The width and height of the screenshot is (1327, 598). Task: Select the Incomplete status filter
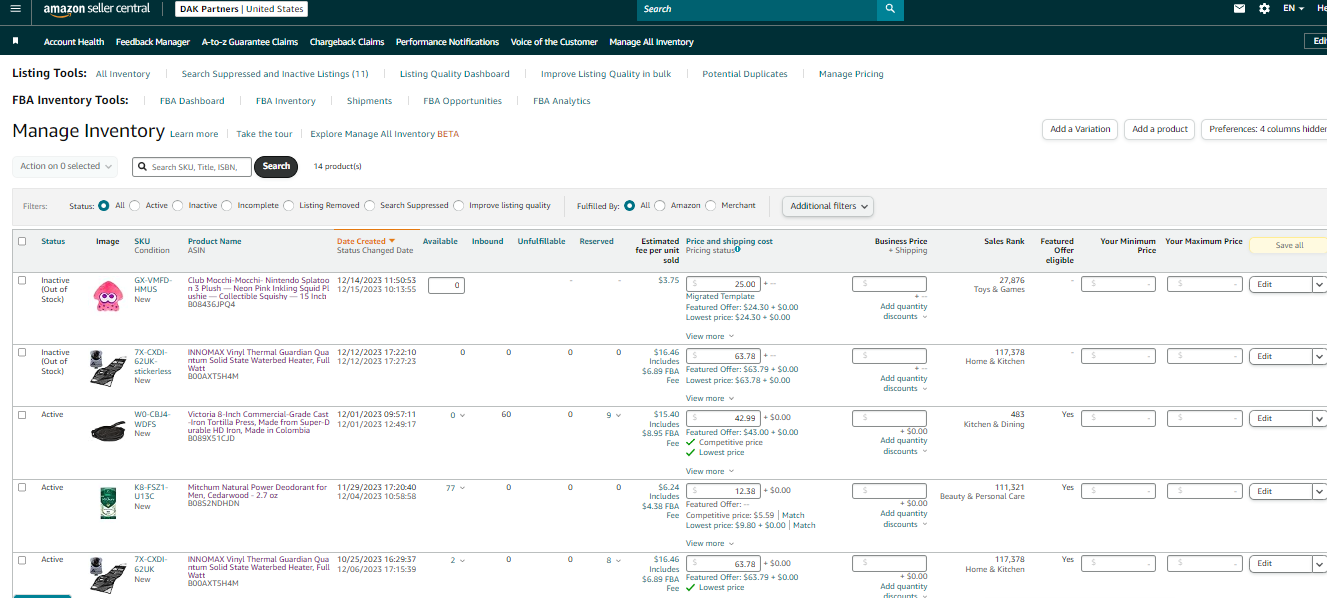tap(226, 205)
